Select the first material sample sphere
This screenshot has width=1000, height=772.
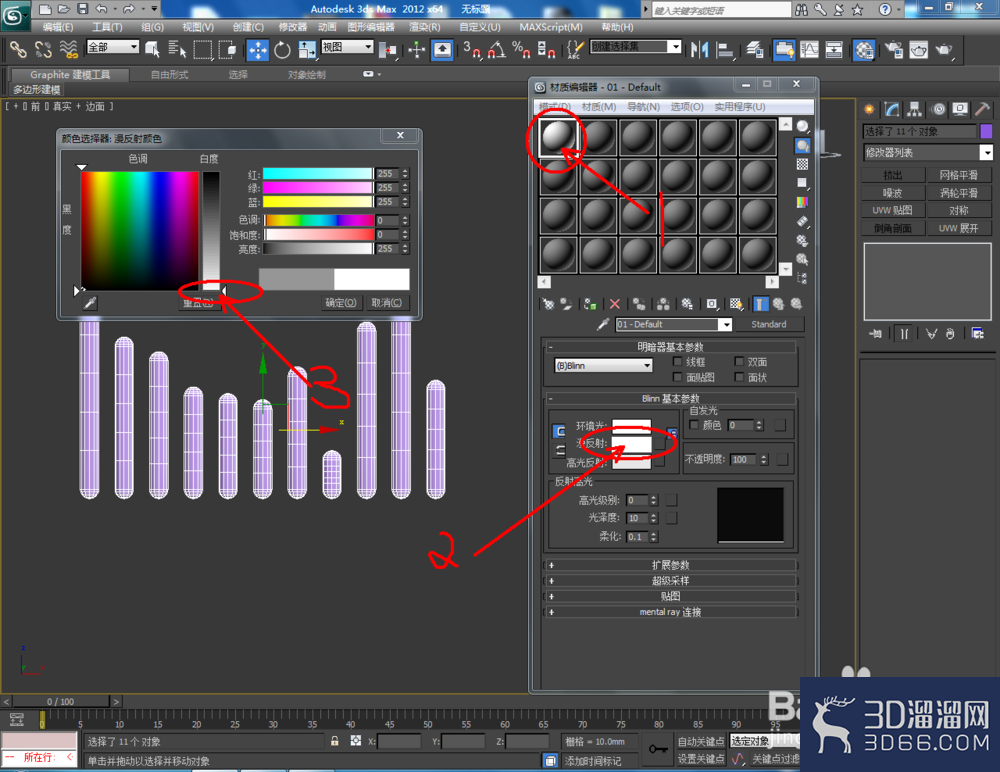pyautogui.click(x=558, y=137)
